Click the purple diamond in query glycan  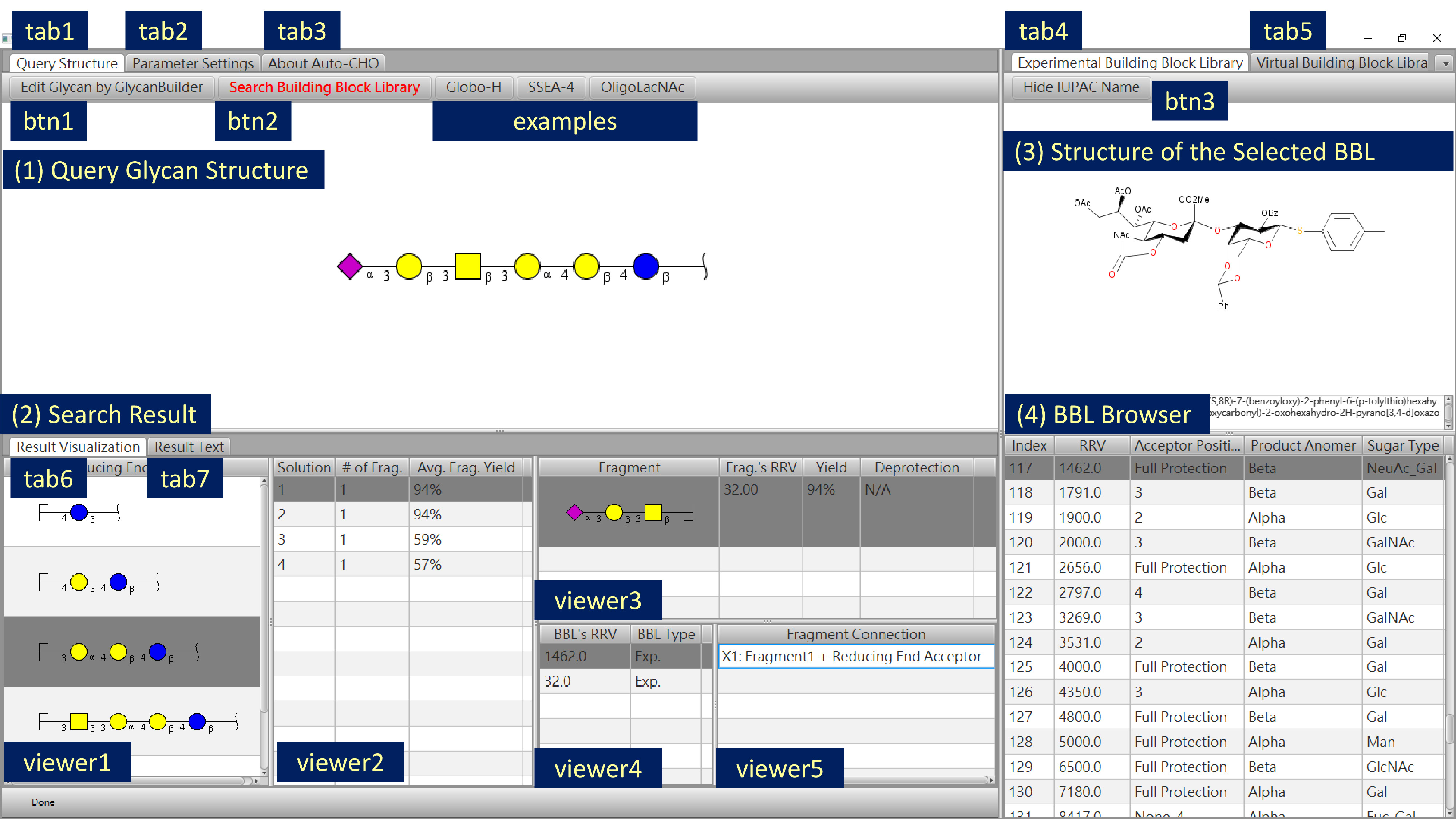pos(349,266)
